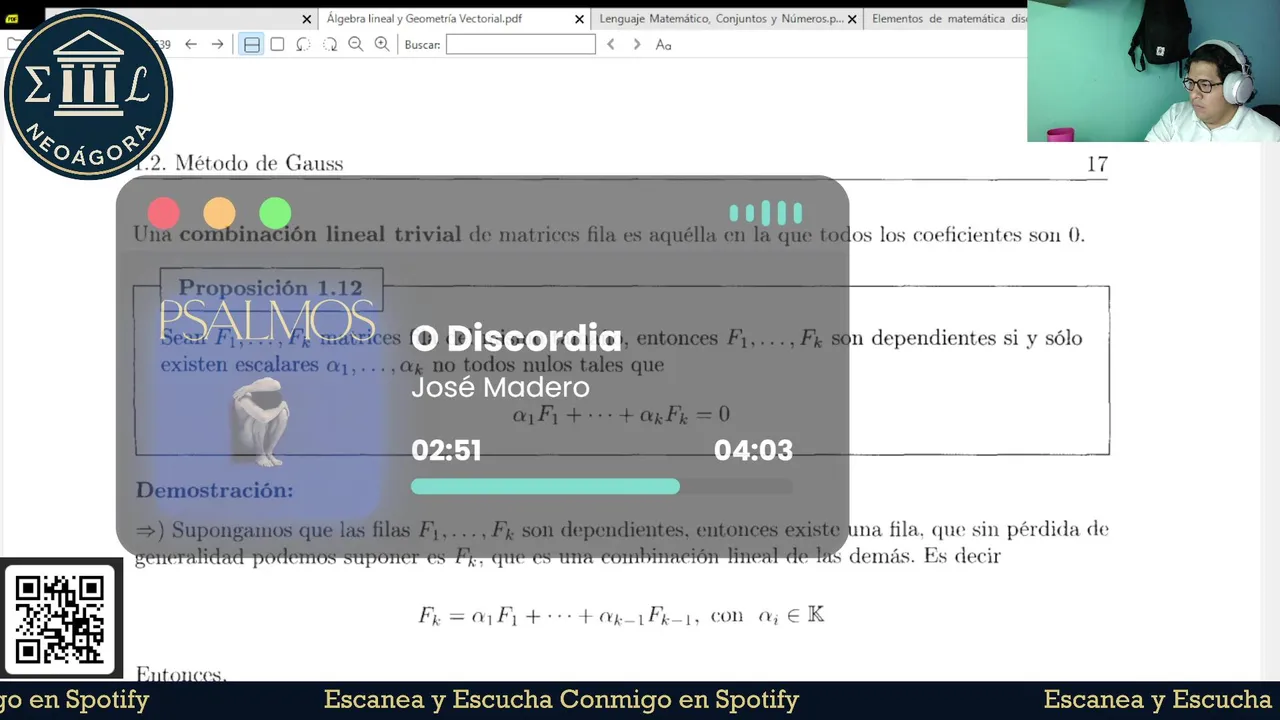
Task: Jump to previous search result arrow
Action: click(611, 44)
